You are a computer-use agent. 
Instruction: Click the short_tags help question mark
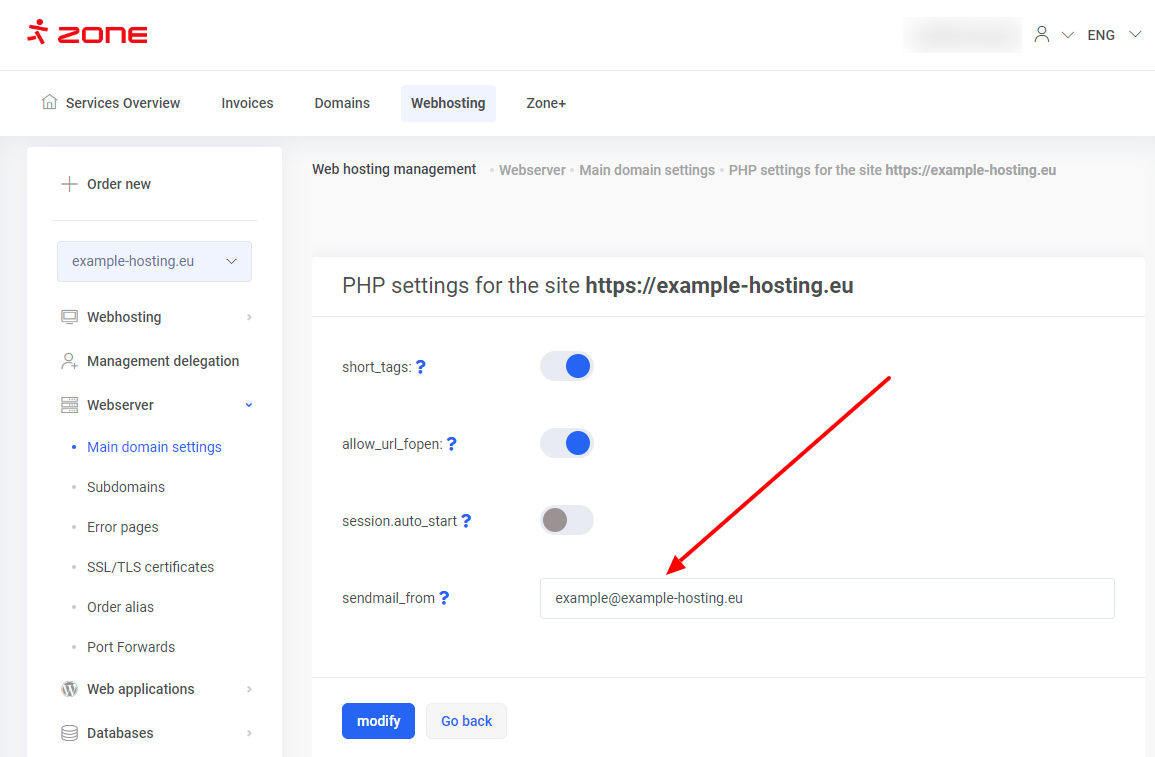click(x=421, y=367)
